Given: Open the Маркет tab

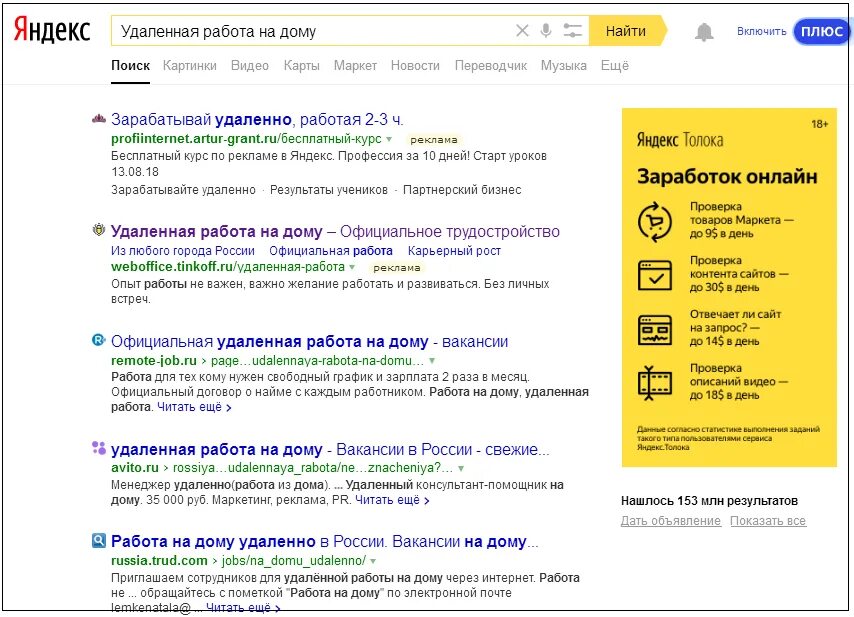Looking at the screenshot, I should click(x=355, y=65).
